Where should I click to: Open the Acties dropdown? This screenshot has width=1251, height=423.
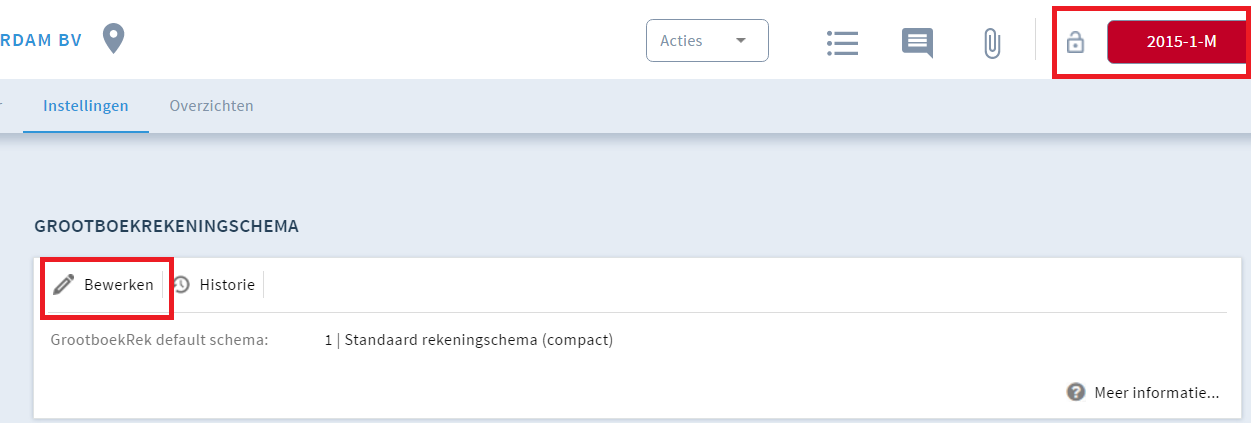[707, 41]
